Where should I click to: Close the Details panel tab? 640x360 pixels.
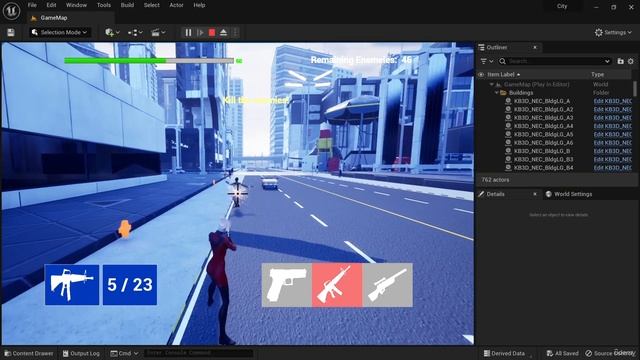point(535,194)
